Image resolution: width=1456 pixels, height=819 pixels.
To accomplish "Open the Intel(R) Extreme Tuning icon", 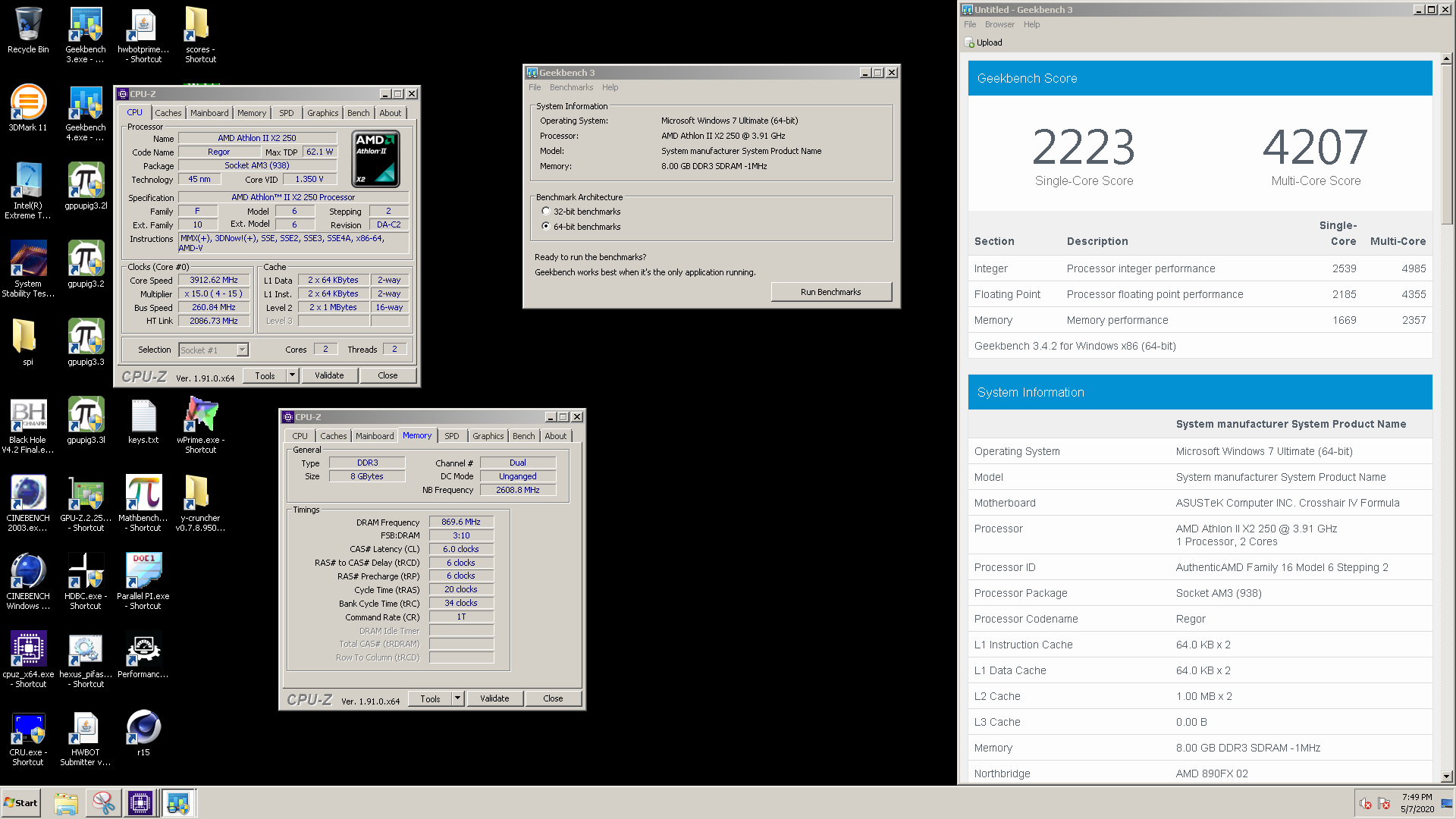I will pyautogui.click(x=28, y=191).
